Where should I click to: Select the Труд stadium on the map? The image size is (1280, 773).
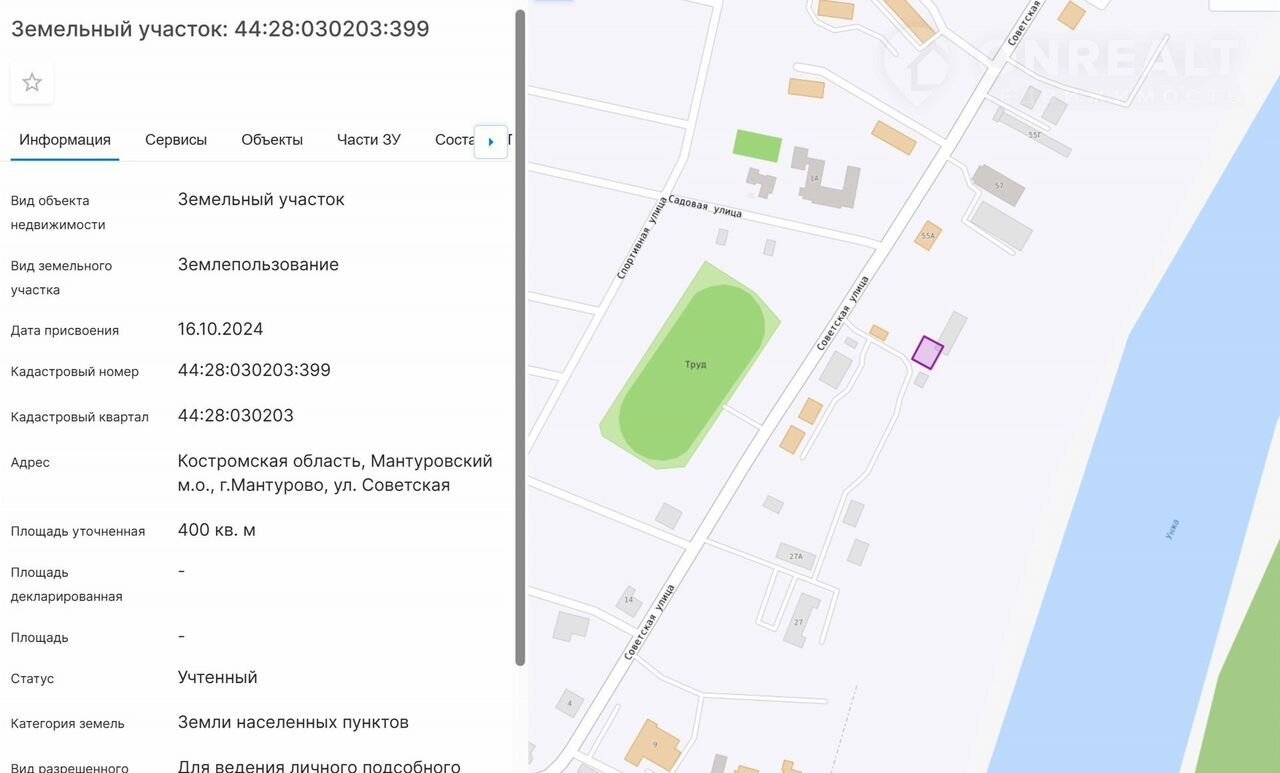pos(694,365)
